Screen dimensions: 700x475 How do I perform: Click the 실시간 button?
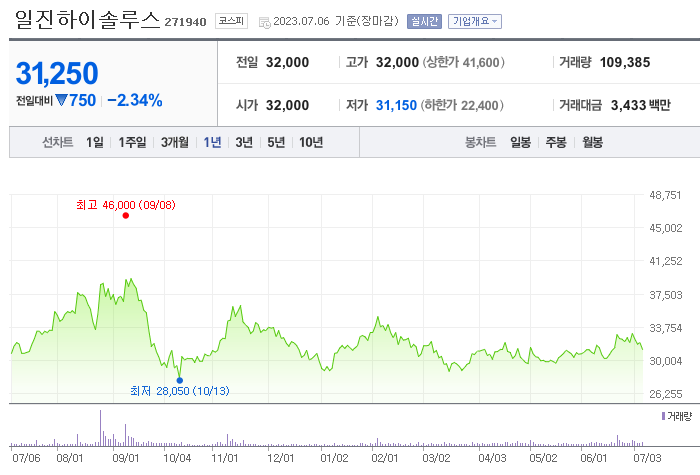coord(424,21)
